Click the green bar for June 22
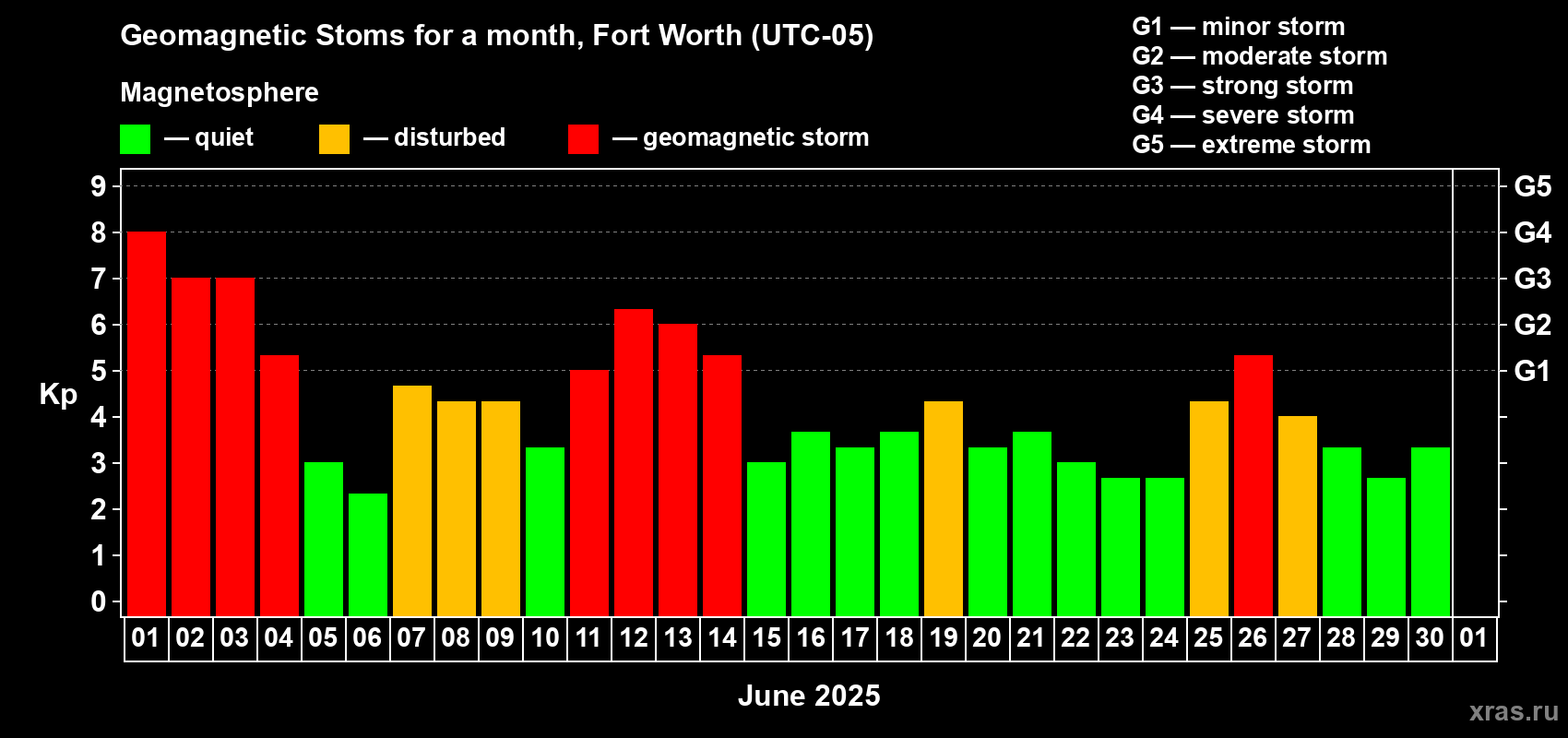 1076,539
